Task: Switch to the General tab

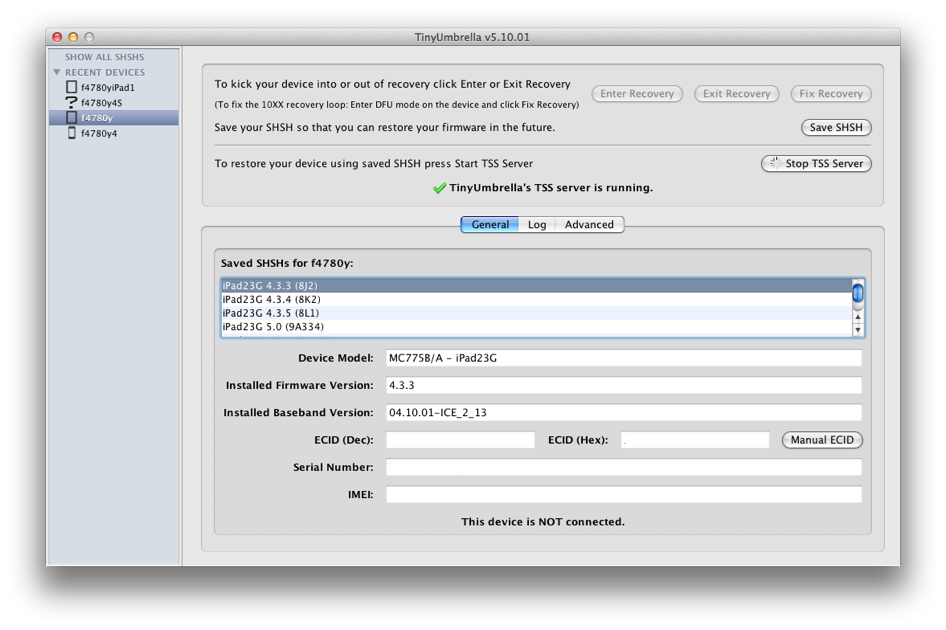Action: (490, 224)
